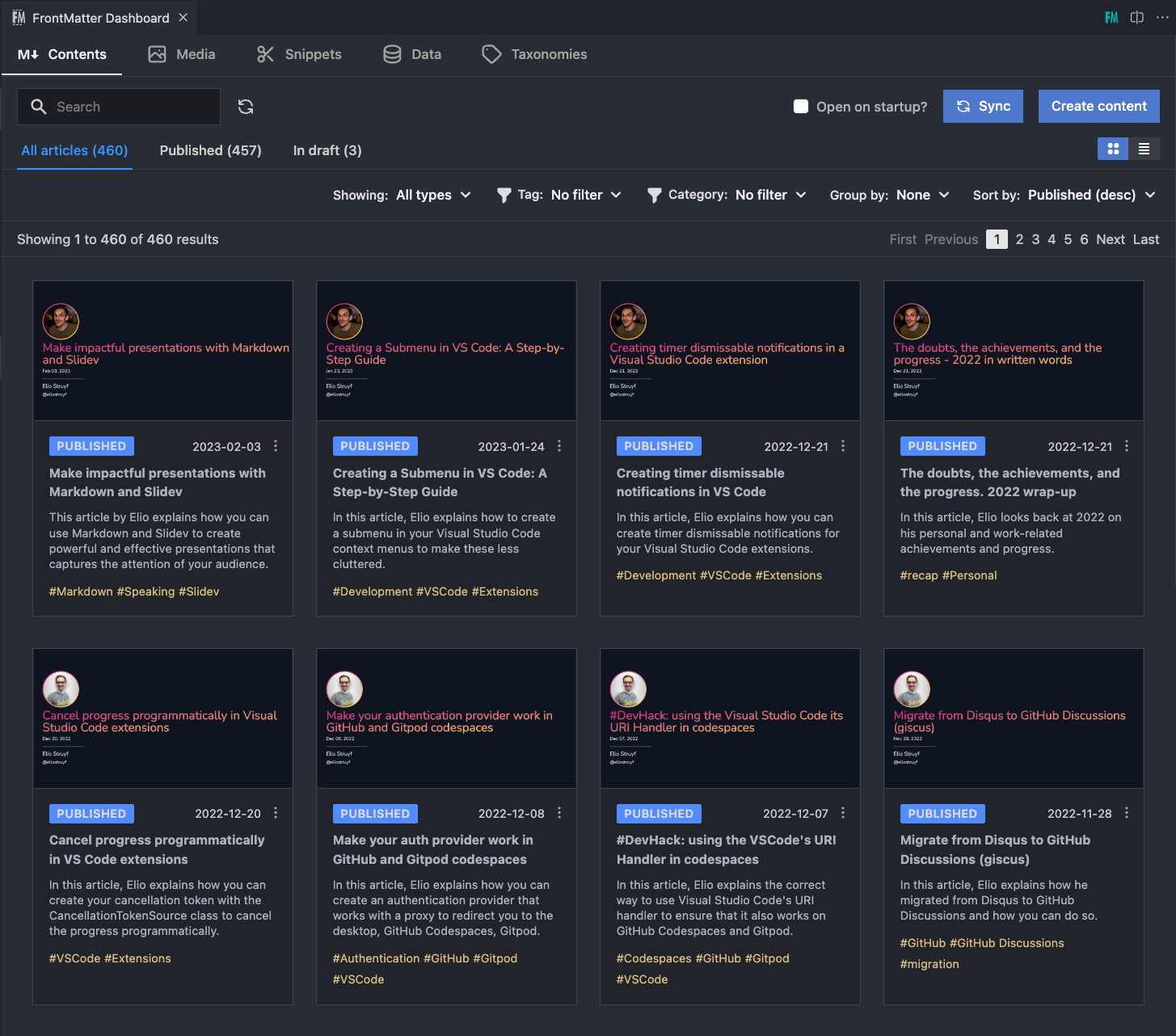1176x1036 pixels.
Task: Go to page 2 of results
Action: point(1020,239)
